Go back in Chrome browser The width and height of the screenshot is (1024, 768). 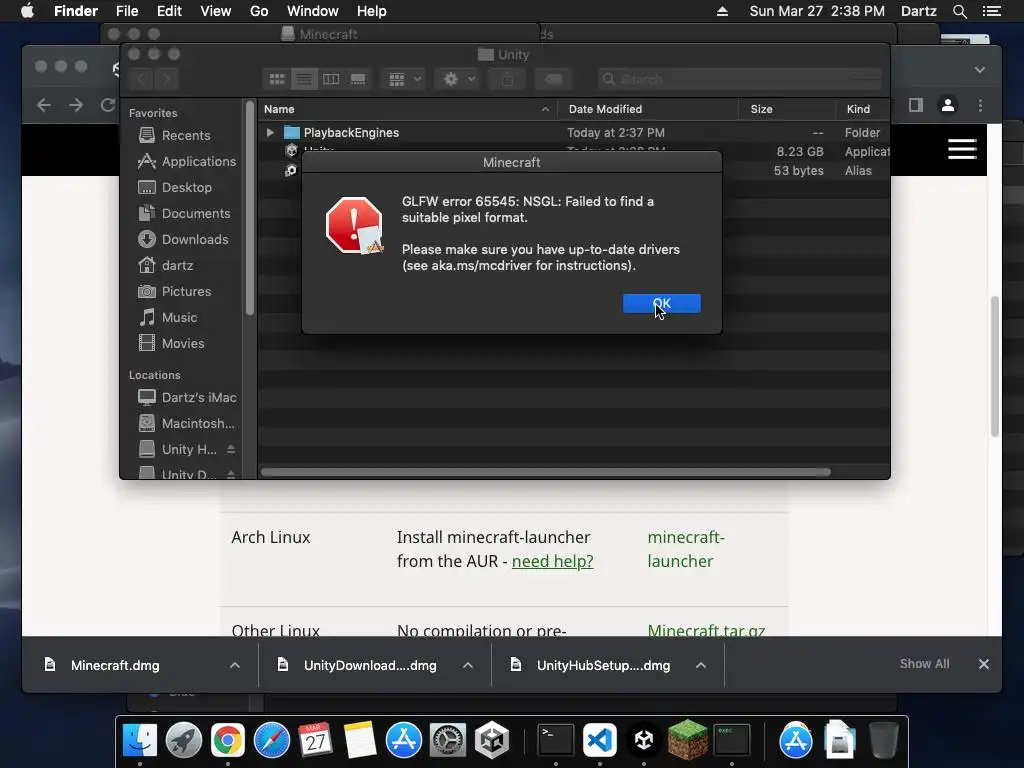point(44,104)
